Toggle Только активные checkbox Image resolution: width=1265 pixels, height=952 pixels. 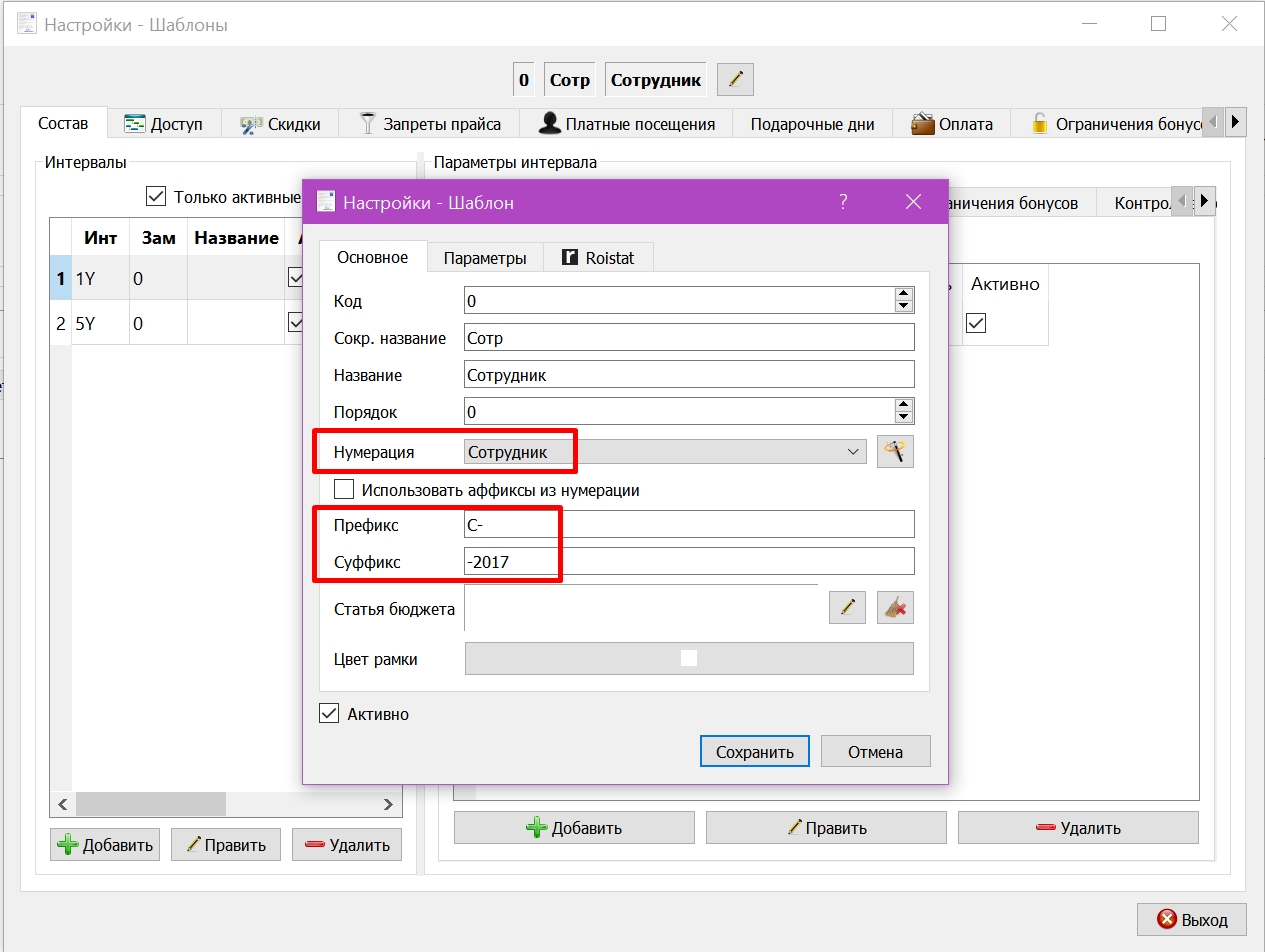[x=155, y=196]
